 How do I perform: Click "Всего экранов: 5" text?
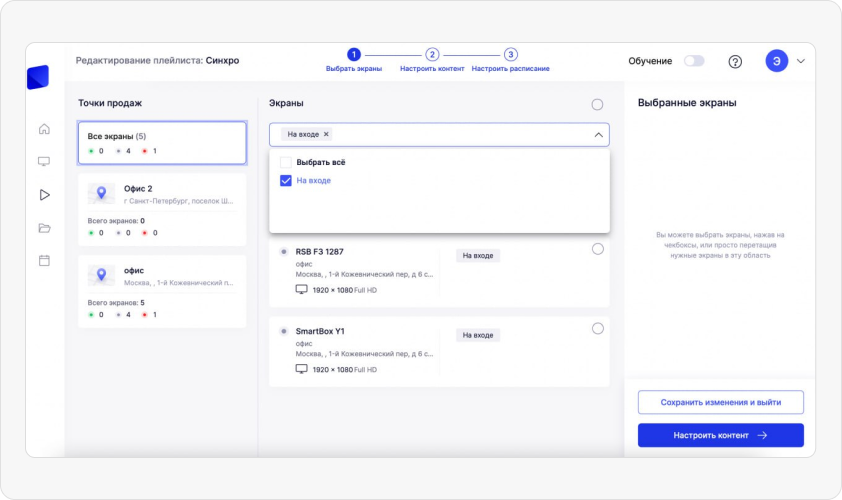coord(116,303)
